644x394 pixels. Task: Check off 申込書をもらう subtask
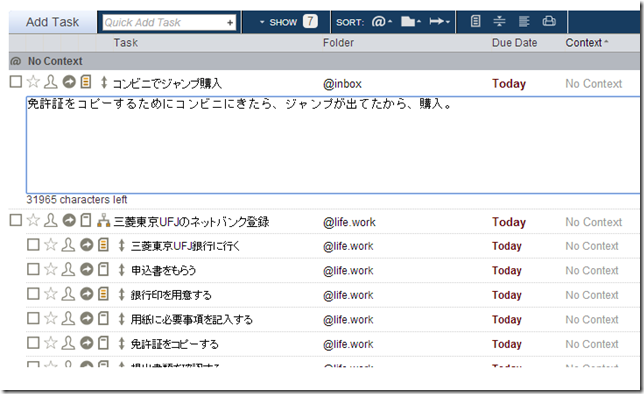pos(33,269)
